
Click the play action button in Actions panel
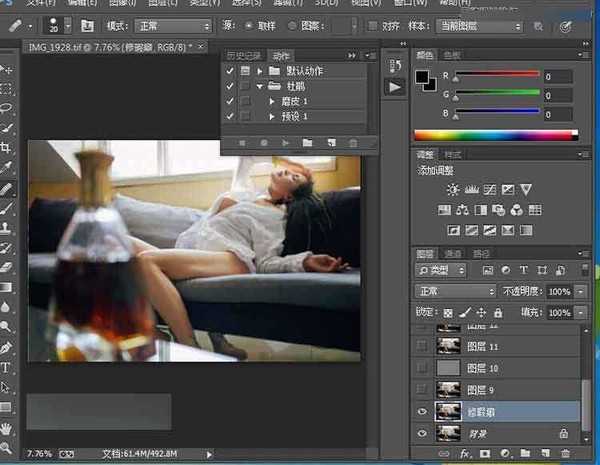[286, 144]
